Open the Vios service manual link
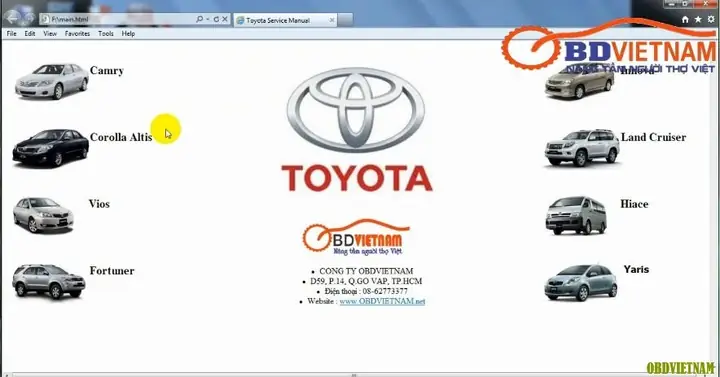Screen dimensions: 720x377 [x=99, y=204]
